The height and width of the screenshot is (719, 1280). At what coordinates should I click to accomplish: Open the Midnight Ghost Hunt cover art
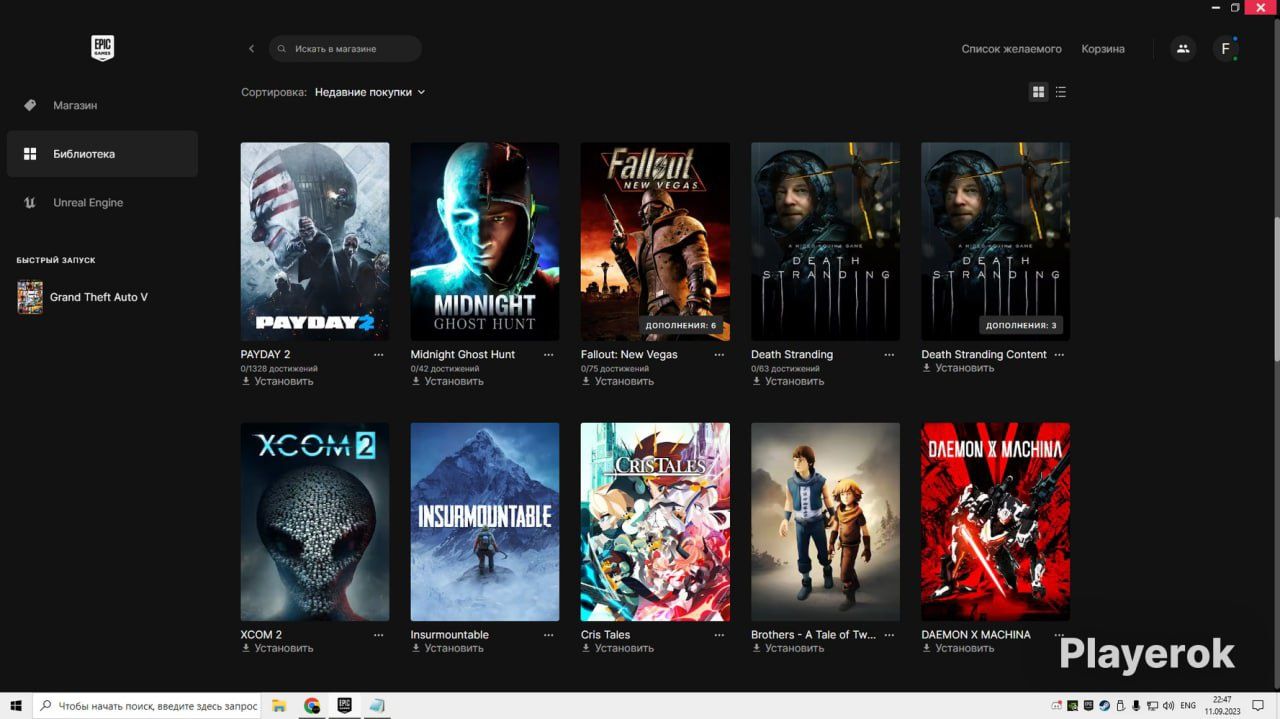[x=485, y=241]
